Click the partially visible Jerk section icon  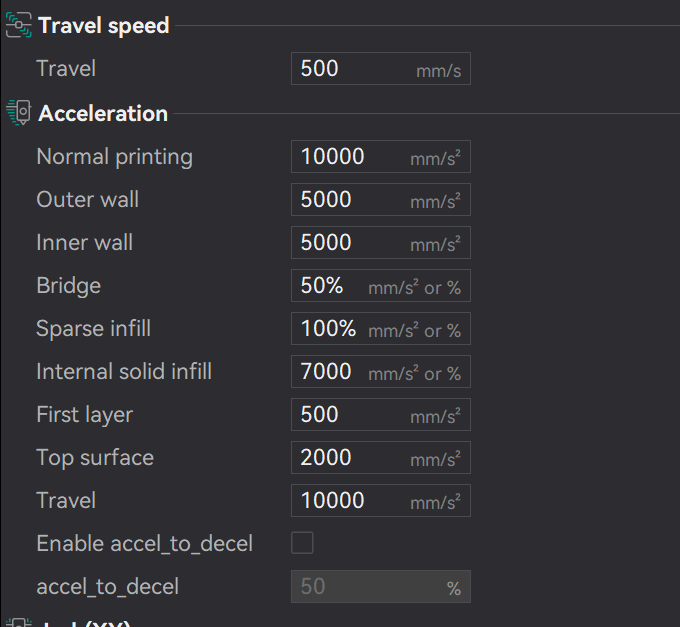pyautogui.click(x=18, y=622)
